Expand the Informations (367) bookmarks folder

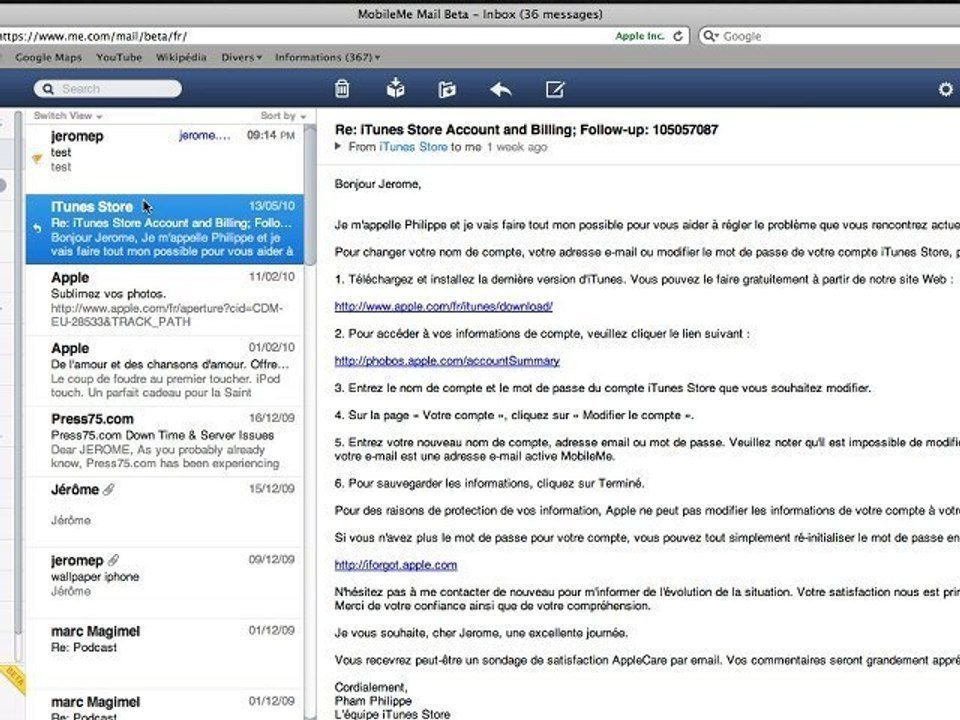pyautogui.click(x=328, y=57)
